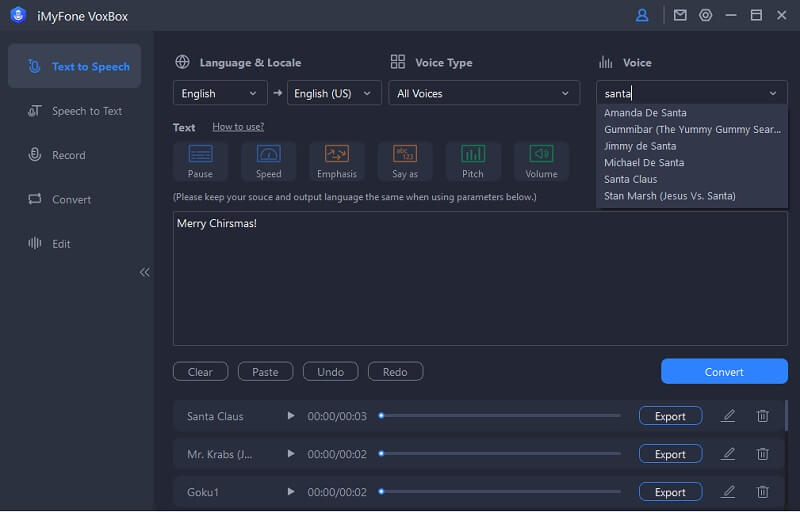Apply the Emphasis tool
The height and width of the screenshot is (512, 800).
337,161
